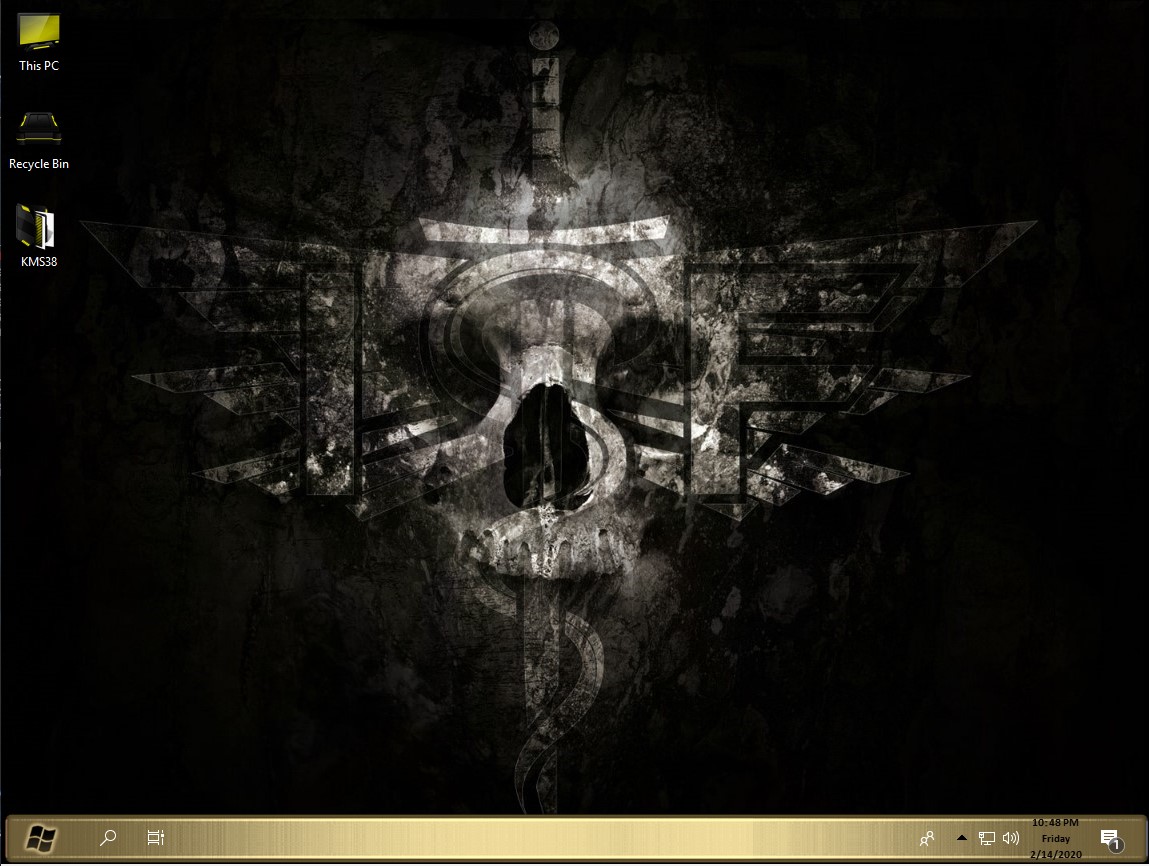Viewport: 1149px width, 866px height.
Task: Select the KMS38 desktop shortcut
Action: (38, 236)
